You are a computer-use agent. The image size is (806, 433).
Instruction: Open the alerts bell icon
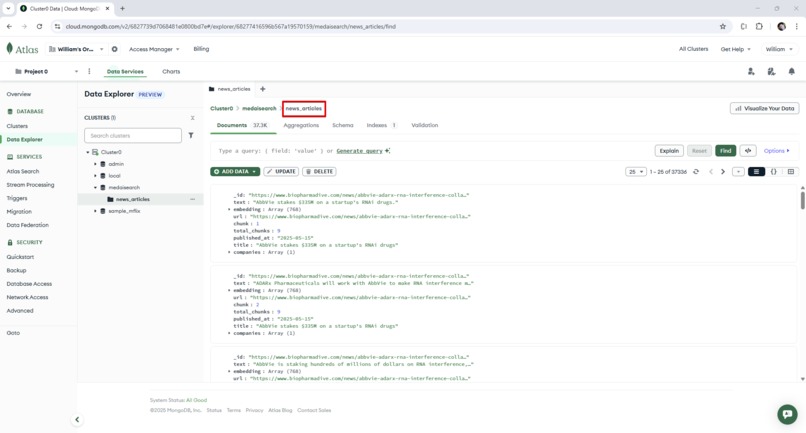(x=792, y=71)
